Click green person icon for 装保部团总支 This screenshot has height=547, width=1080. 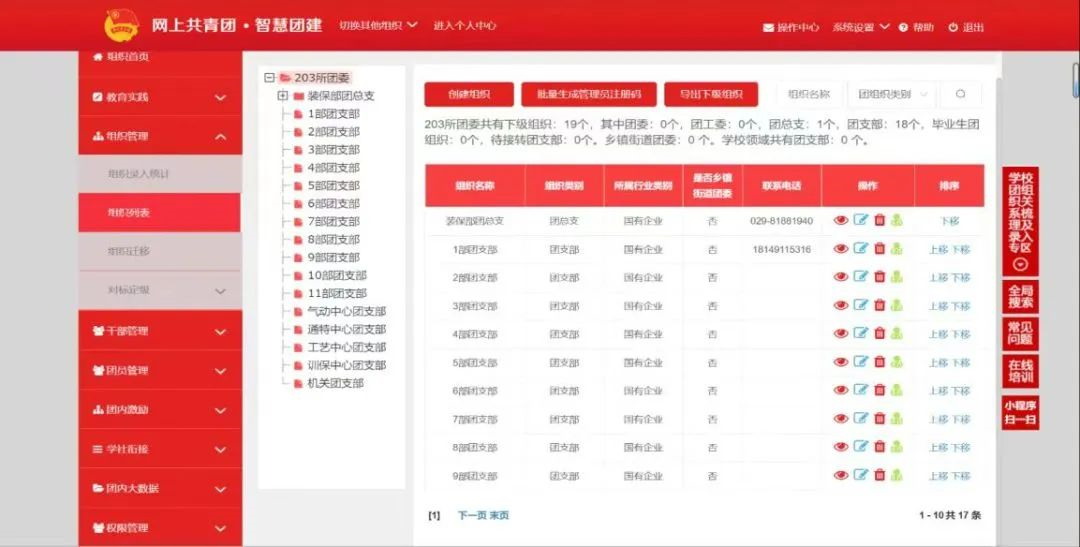coord(896,220)
